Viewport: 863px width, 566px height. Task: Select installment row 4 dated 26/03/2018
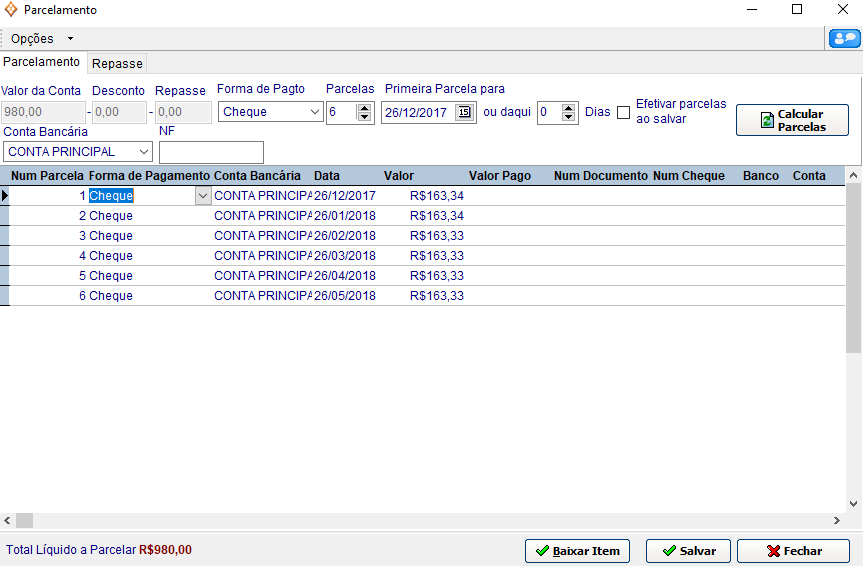(344, 256)
